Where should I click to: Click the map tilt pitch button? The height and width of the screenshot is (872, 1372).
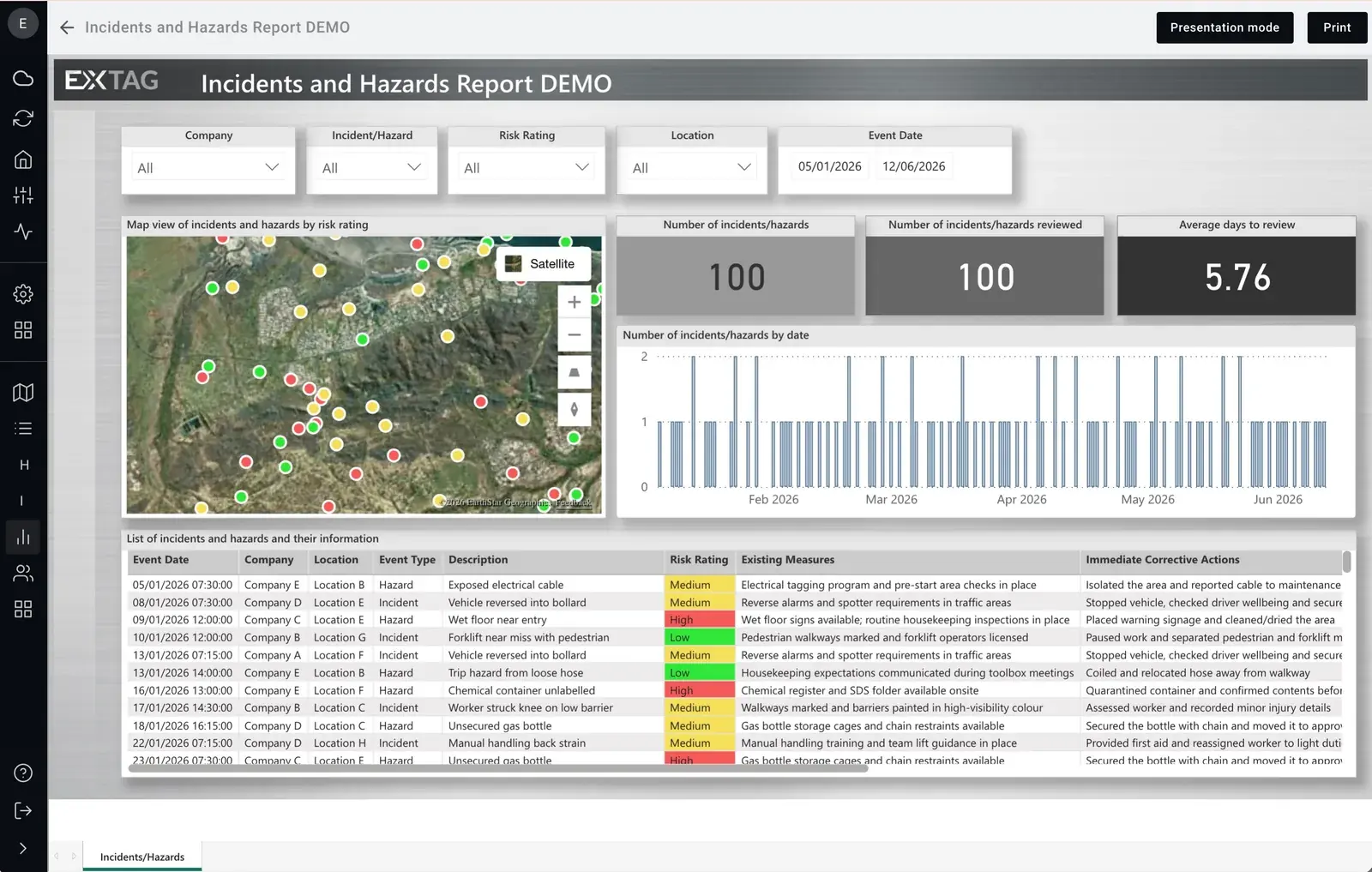pyautogui.click(x=575, y=373)
